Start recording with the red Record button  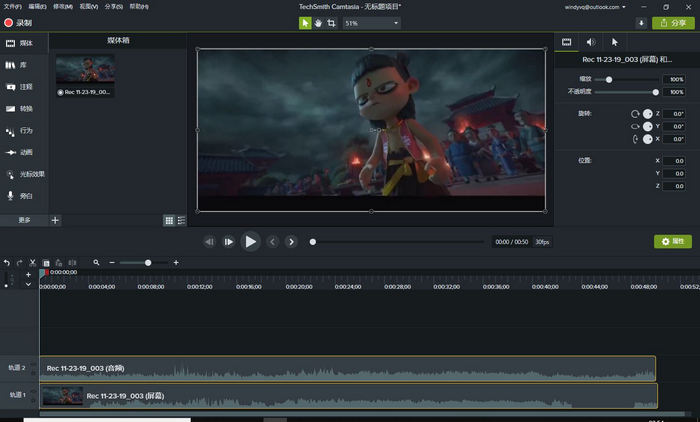[18, 23]
